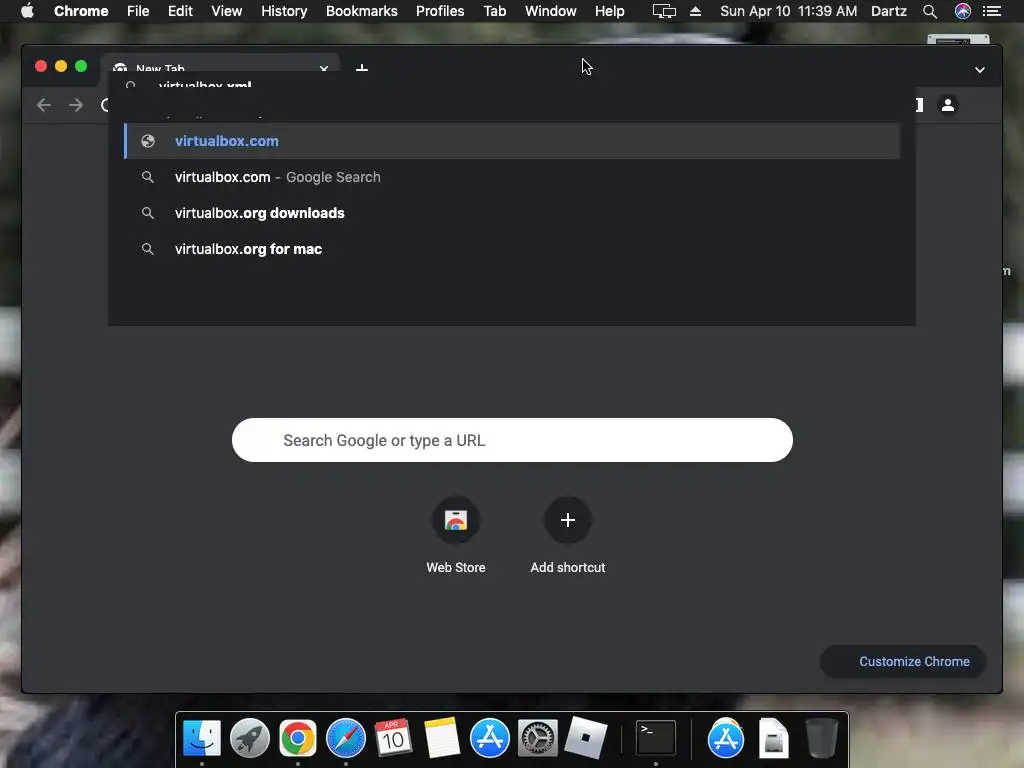Open Finder from the Dock
Screen dimensions: 1024x768
tap(201, 739)
